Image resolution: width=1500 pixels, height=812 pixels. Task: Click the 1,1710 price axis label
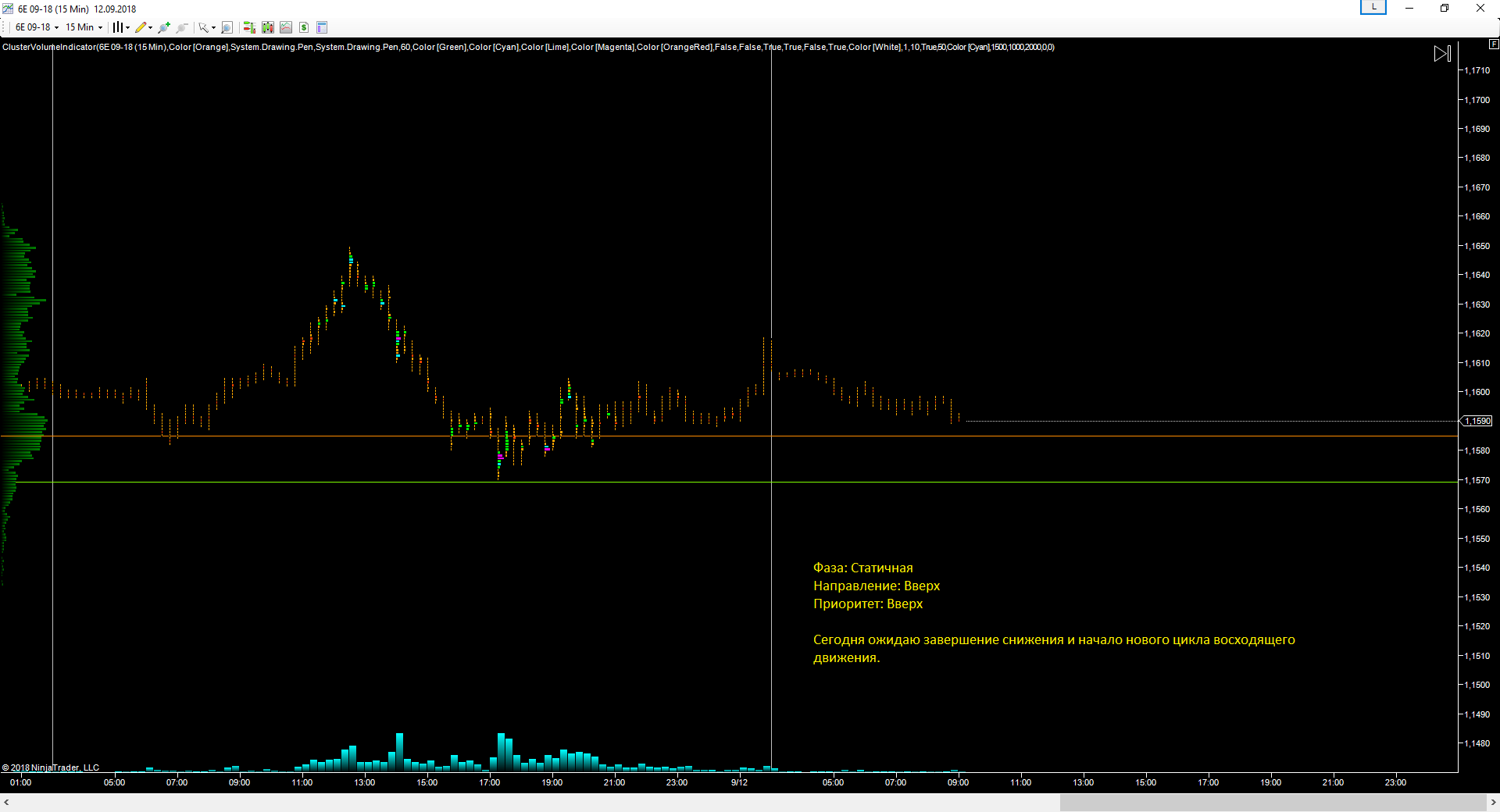(1477, 70)
